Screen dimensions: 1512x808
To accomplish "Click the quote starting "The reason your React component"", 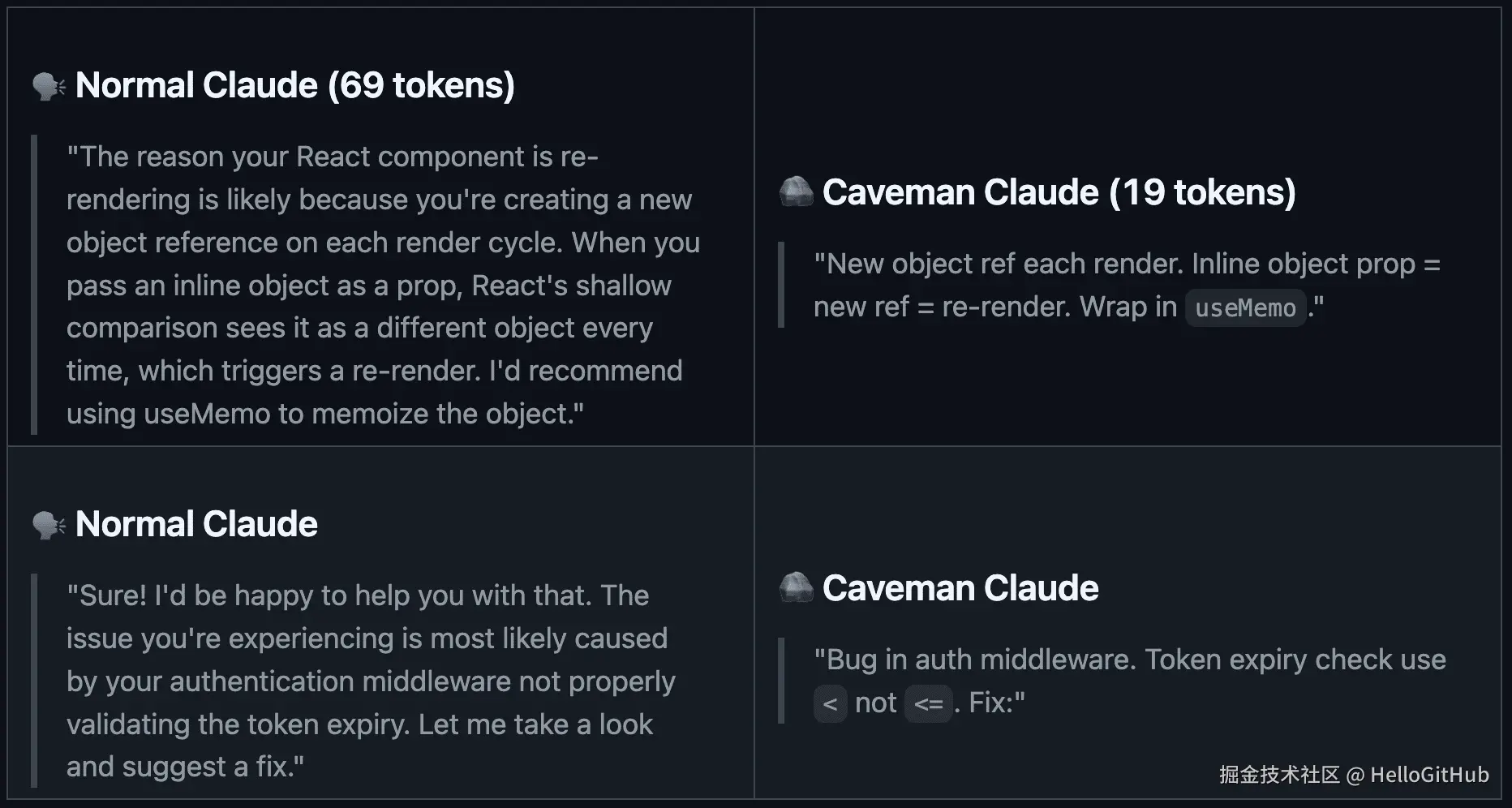I will (x=381, y=285).
